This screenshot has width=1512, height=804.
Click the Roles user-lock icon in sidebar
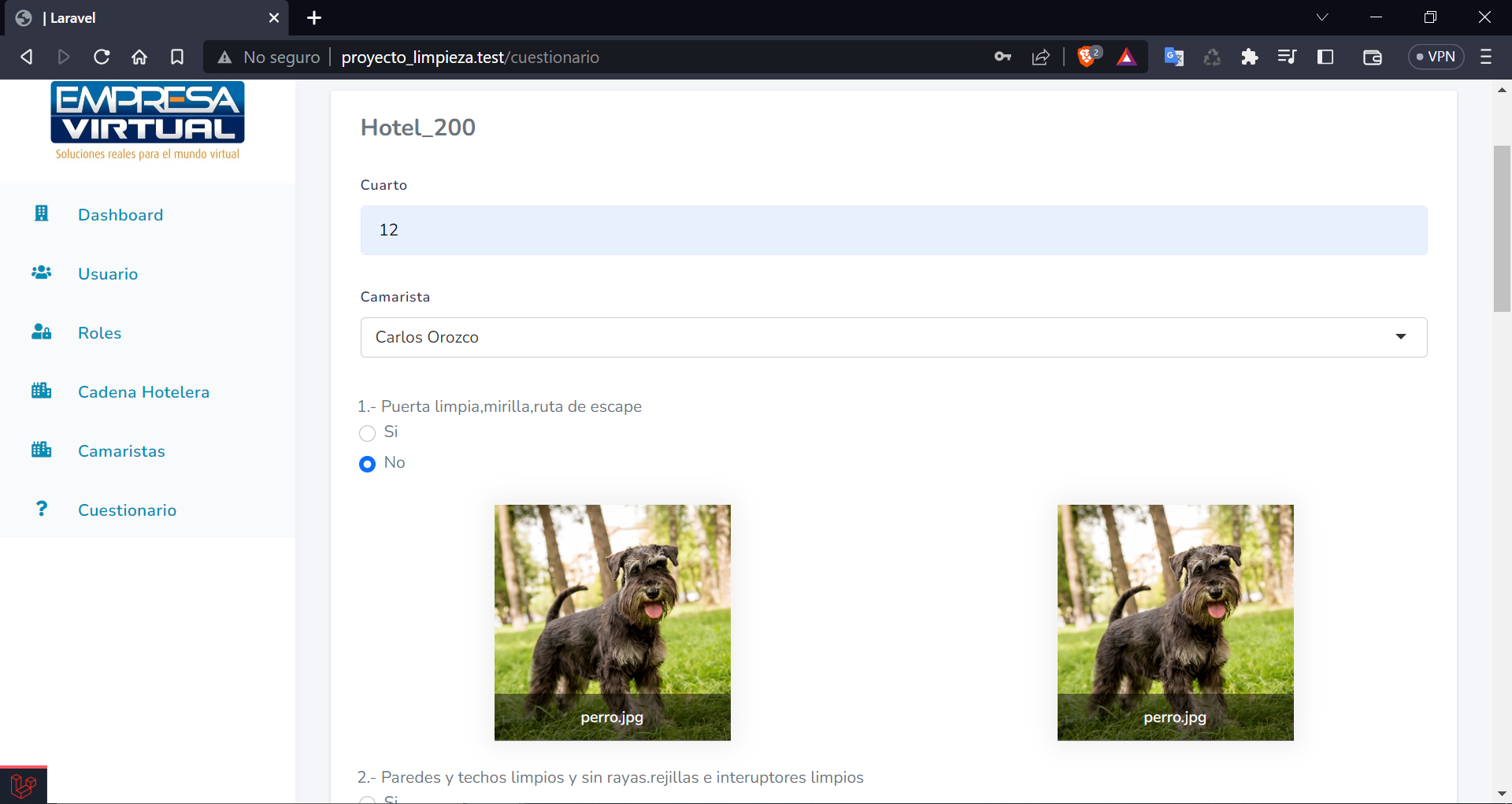(41, 332)
